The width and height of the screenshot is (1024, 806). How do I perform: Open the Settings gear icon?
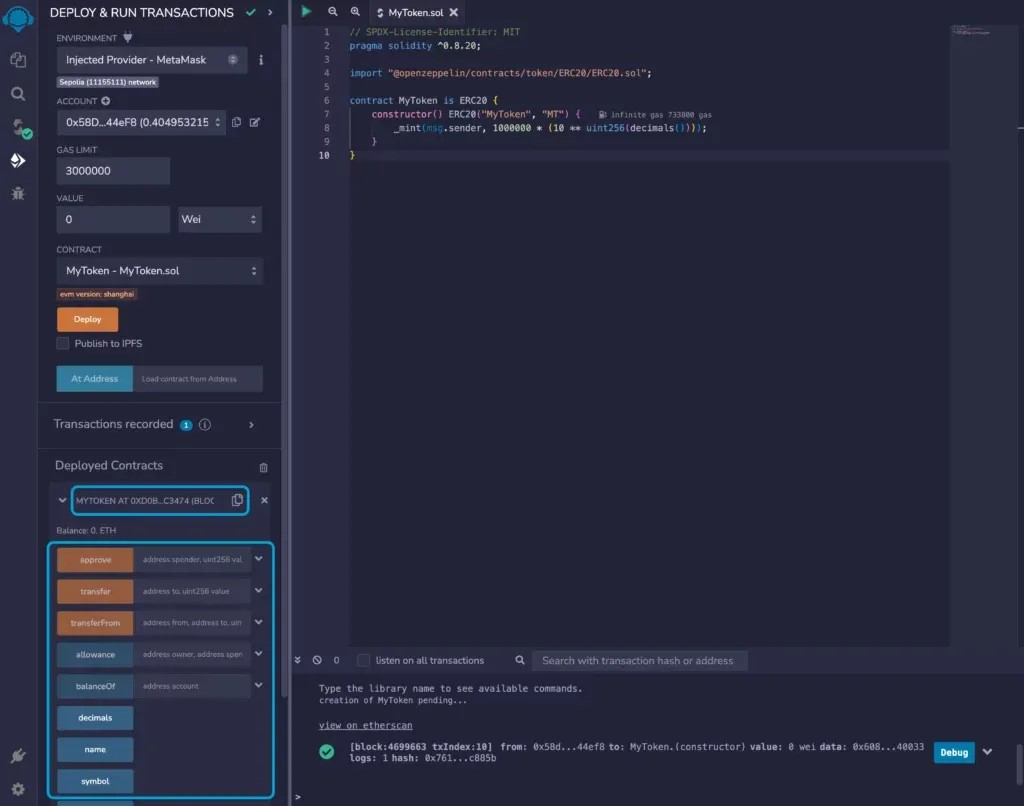click(18, 789)
